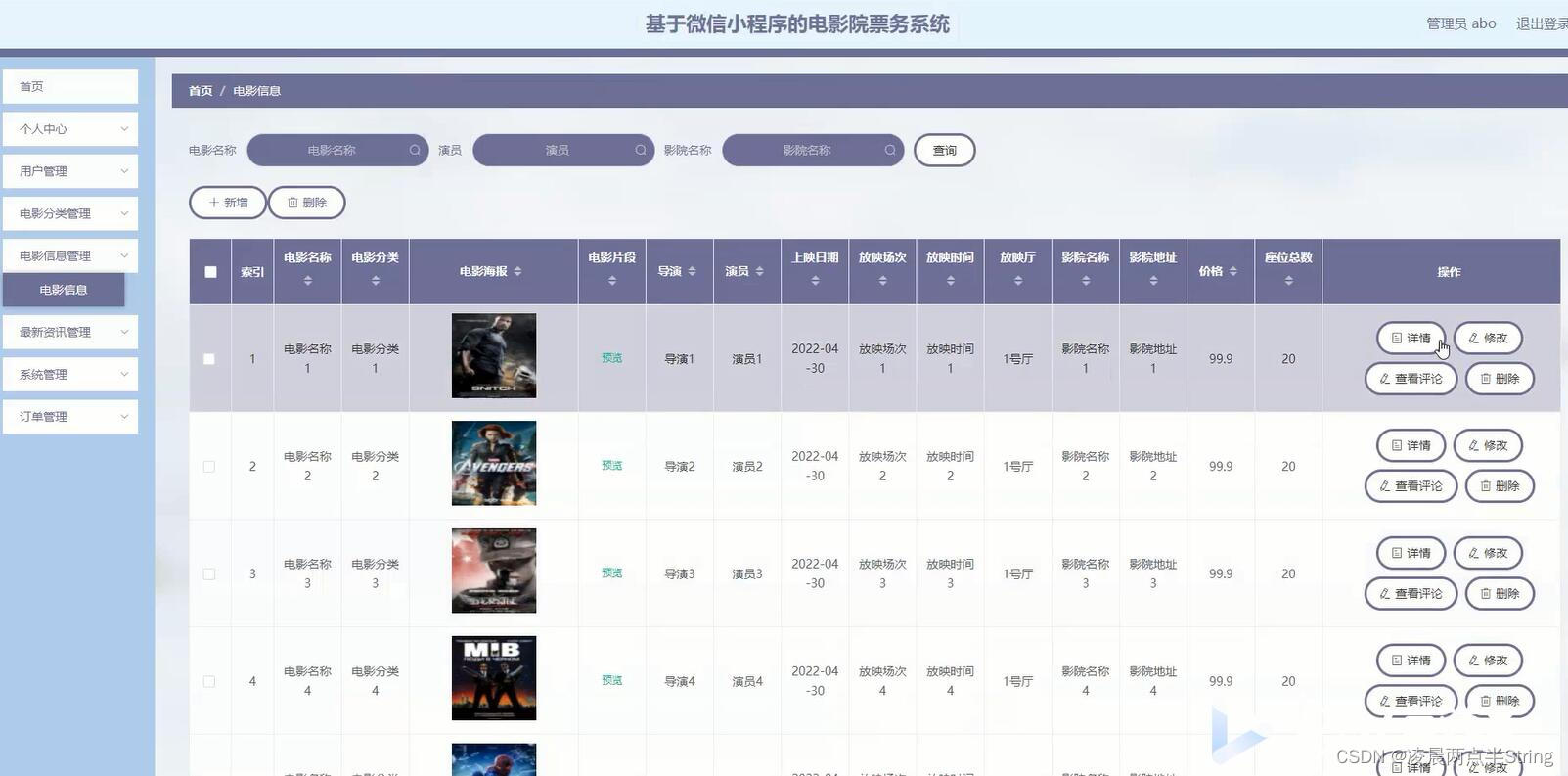1568x776 pixels.
Task: Click the search icon in 影院名称 field
Action: tap(890, 150)
